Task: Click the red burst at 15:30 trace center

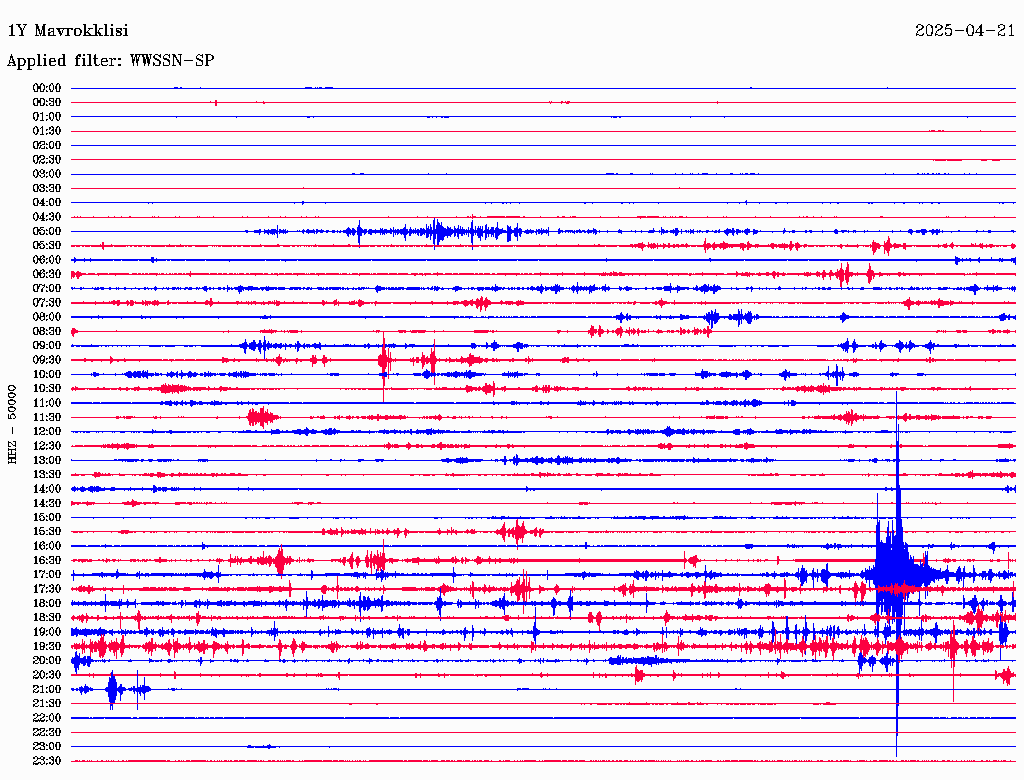Action: pos(519,532)
